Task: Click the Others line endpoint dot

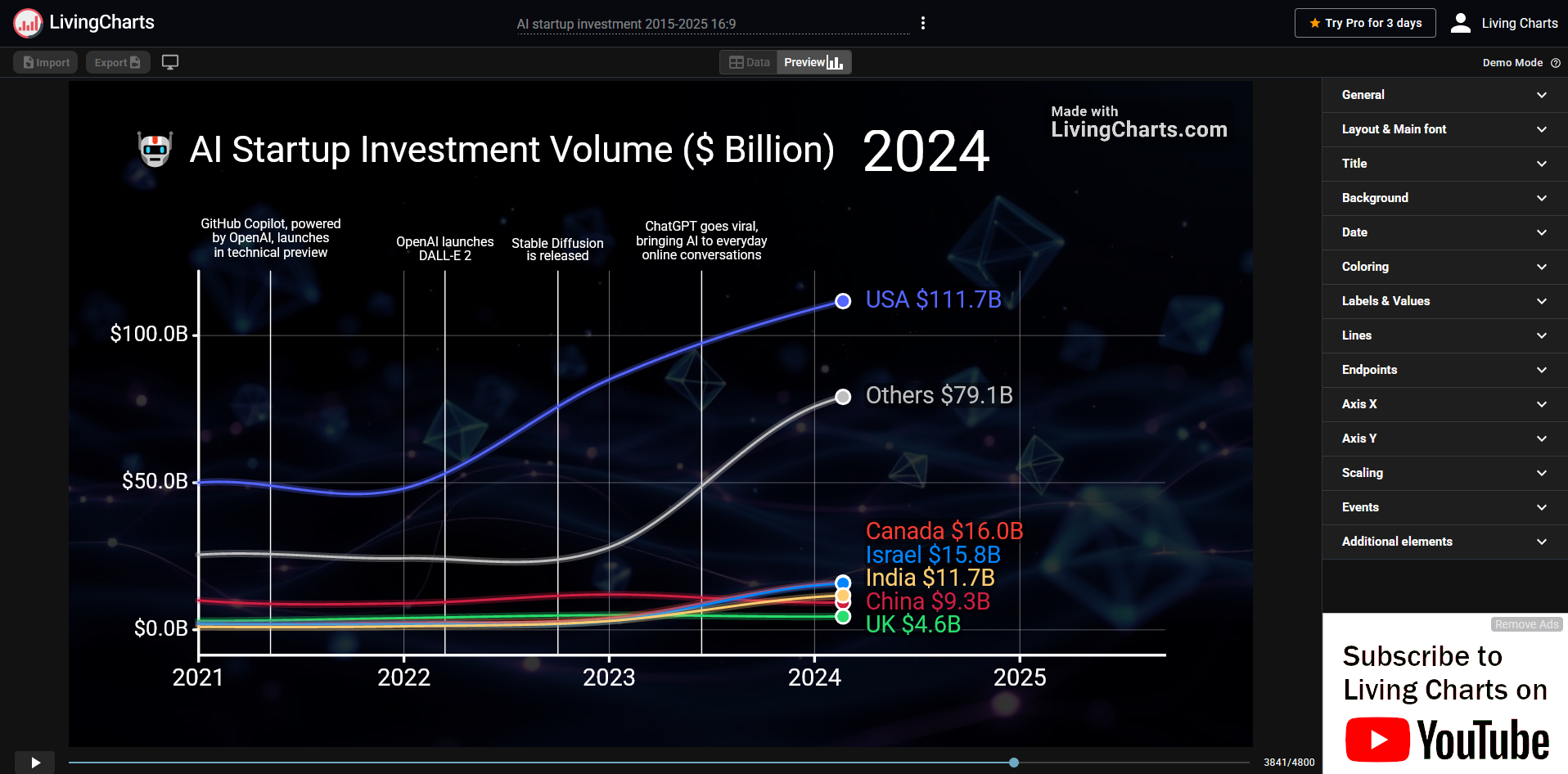Action: coord(843,397)
